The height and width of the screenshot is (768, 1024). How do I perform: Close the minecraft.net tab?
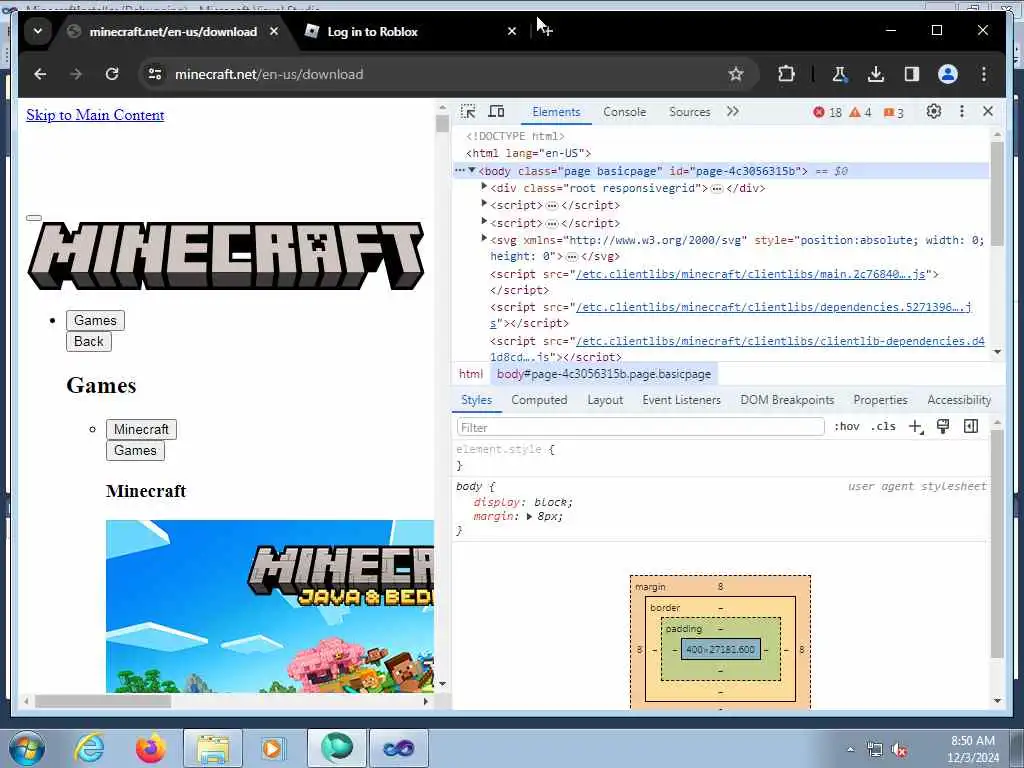(274, 31)
